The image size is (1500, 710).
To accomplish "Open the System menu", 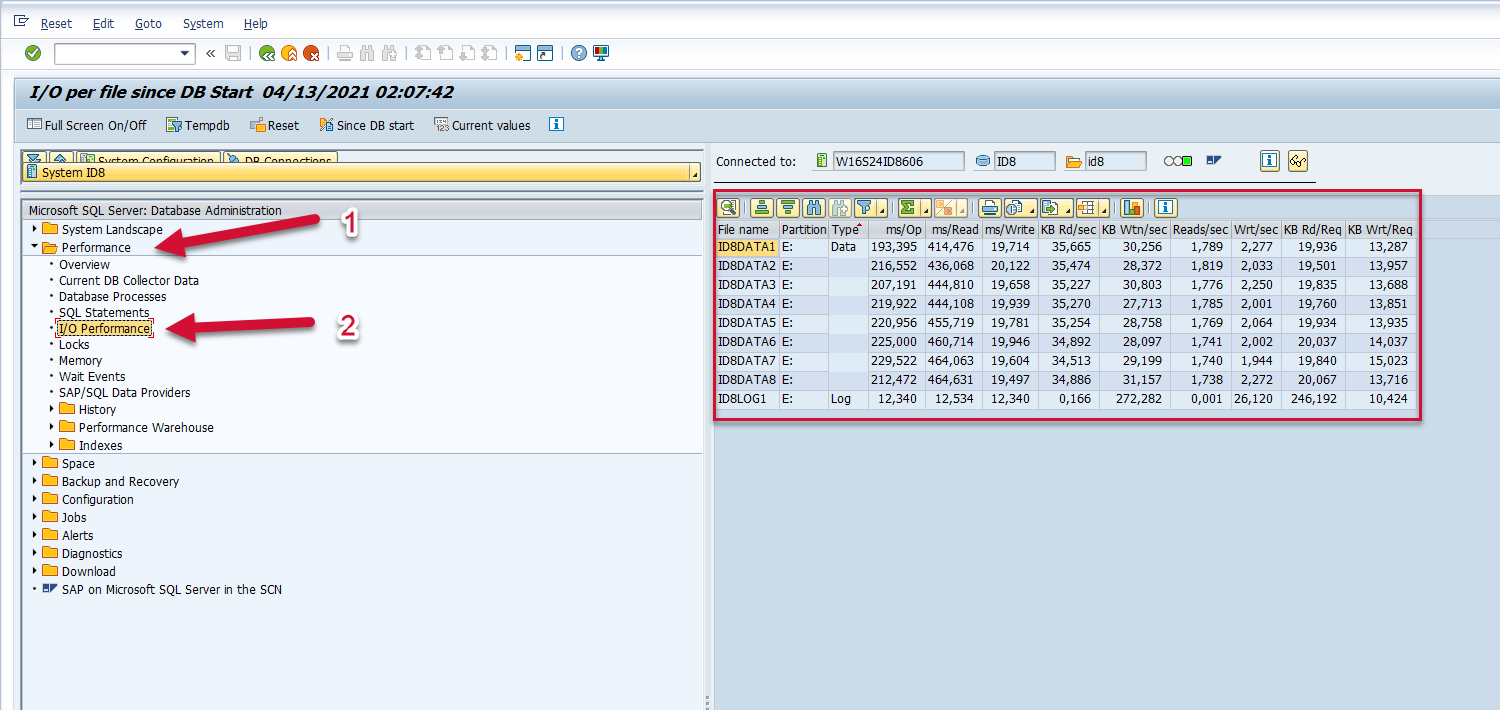I will tap(203, 23).
